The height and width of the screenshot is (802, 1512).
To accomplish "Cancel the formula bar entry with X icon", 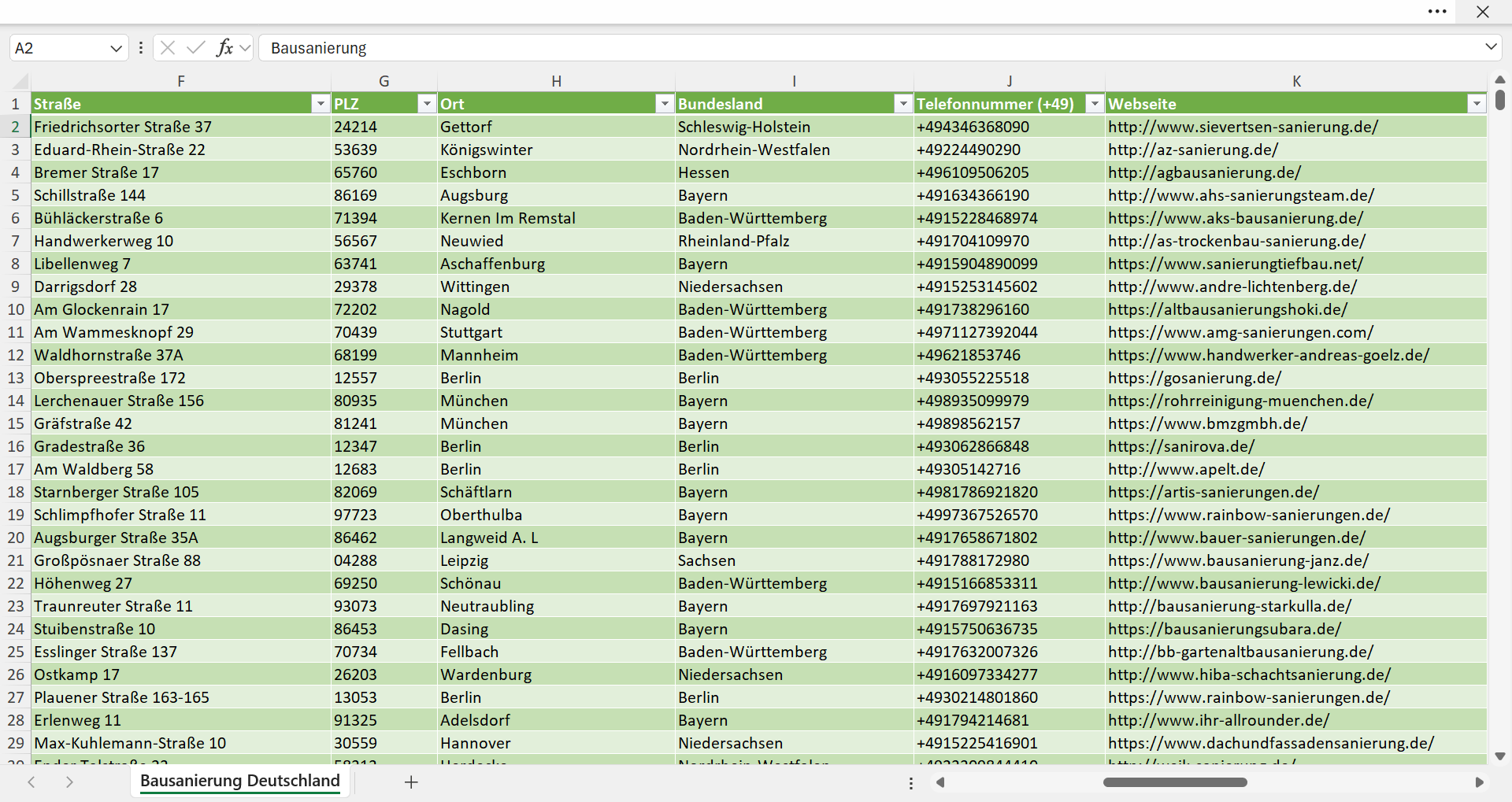I will pyautogui.click(x=167, y=48).
